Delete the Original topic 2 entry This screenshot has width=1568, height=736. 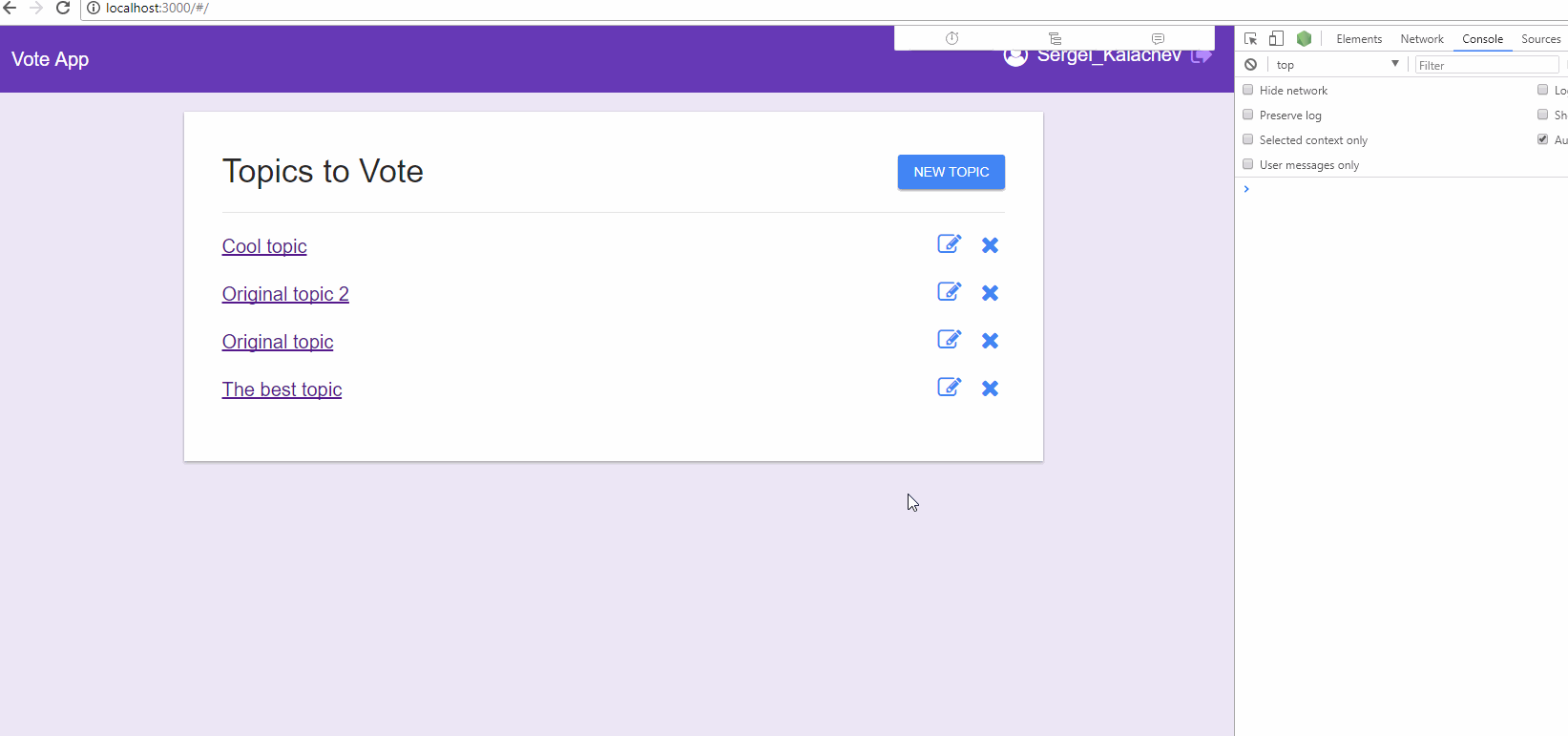pos(990,293)
